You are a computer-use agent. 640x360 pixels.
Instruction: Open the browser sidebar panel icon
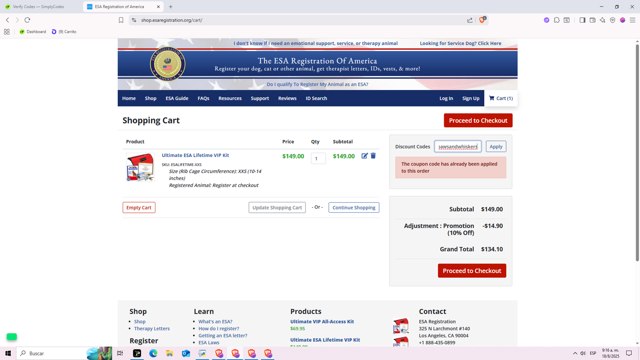coord(582,20)
